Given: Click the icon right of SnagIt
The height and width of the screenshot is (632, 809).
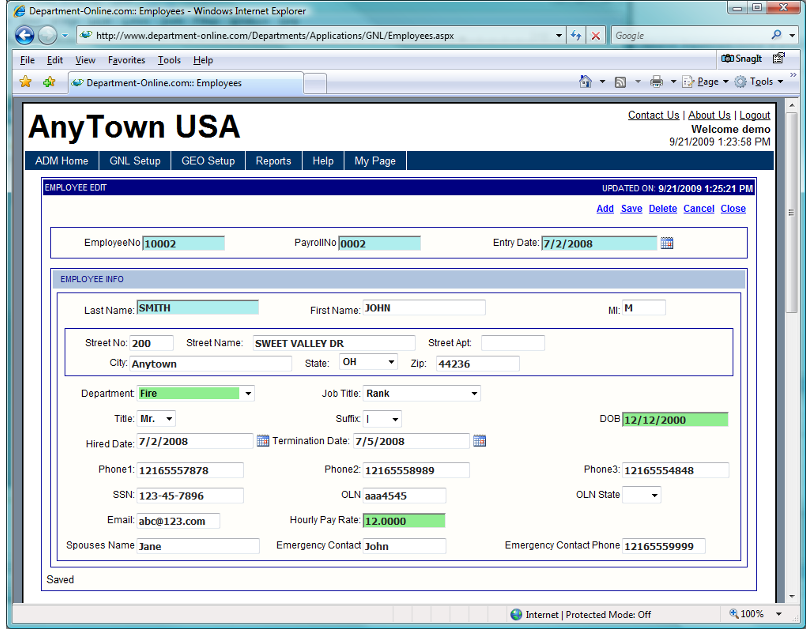Looking at the screenshot, I should 779,58.
